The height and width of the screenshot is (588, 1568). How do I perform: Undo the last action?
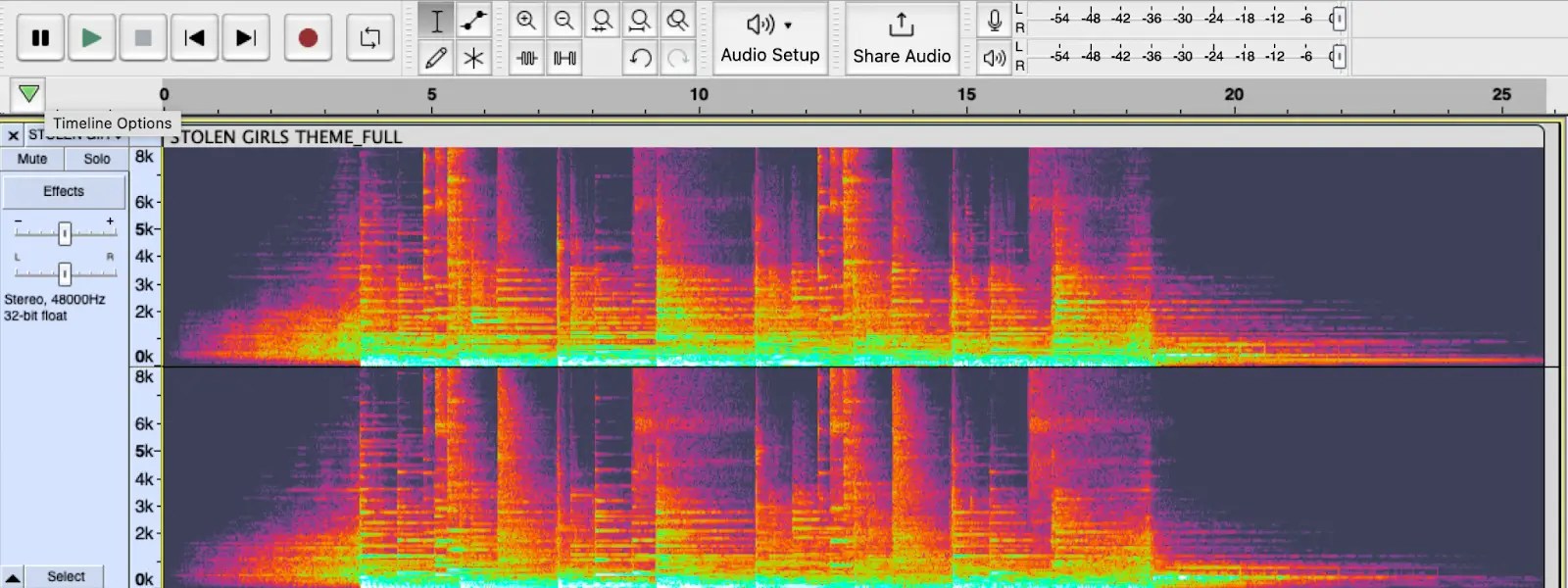pos(640,58)
